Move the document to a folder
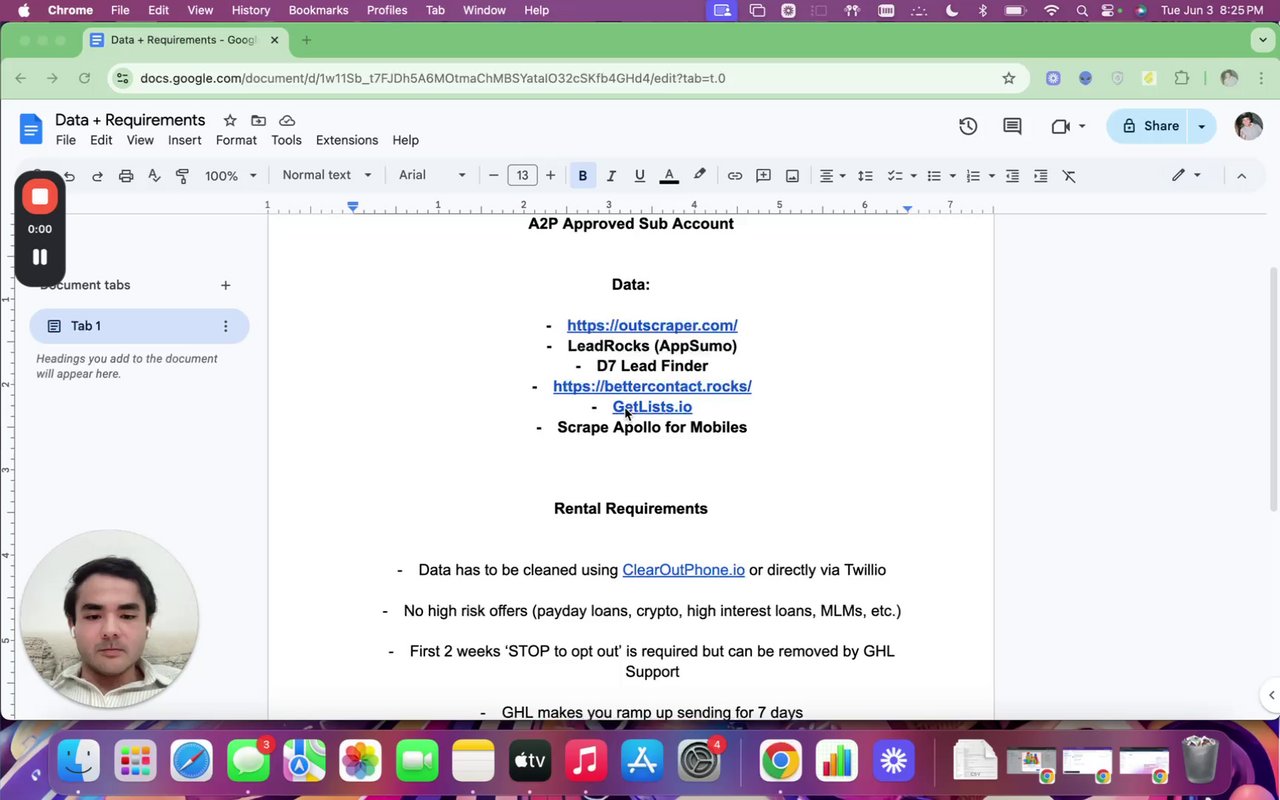1280x800 pixels. (x=258, y=120)
